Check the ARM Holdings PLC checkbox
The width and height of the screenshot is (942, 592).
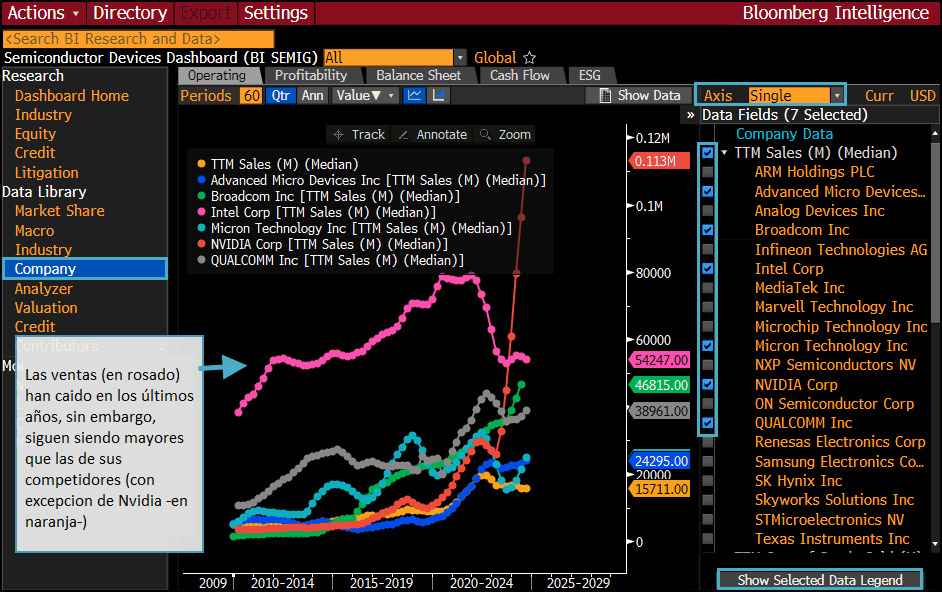[x=708, y=172]
